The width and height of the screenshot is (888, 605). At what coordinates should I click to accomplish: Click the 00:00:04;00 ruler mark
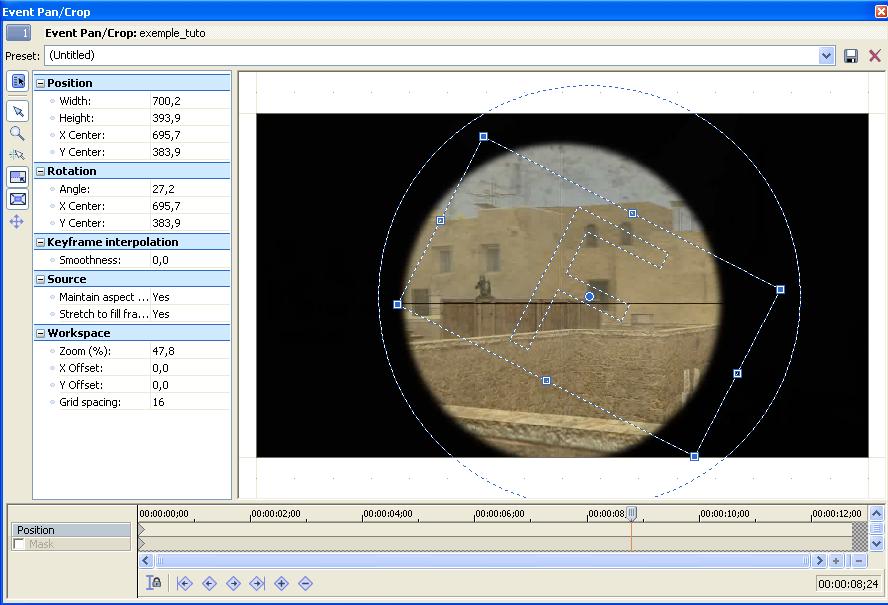[x=388, y=514]
